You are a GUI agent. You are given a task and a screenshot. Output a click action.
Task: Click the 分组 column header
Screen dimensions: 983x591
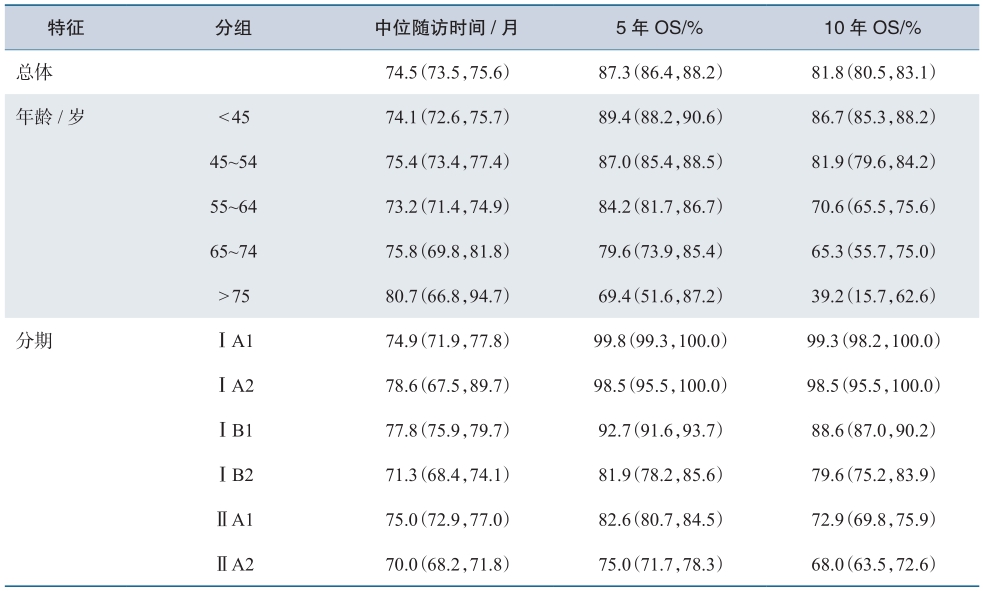(x=233, y=28)
